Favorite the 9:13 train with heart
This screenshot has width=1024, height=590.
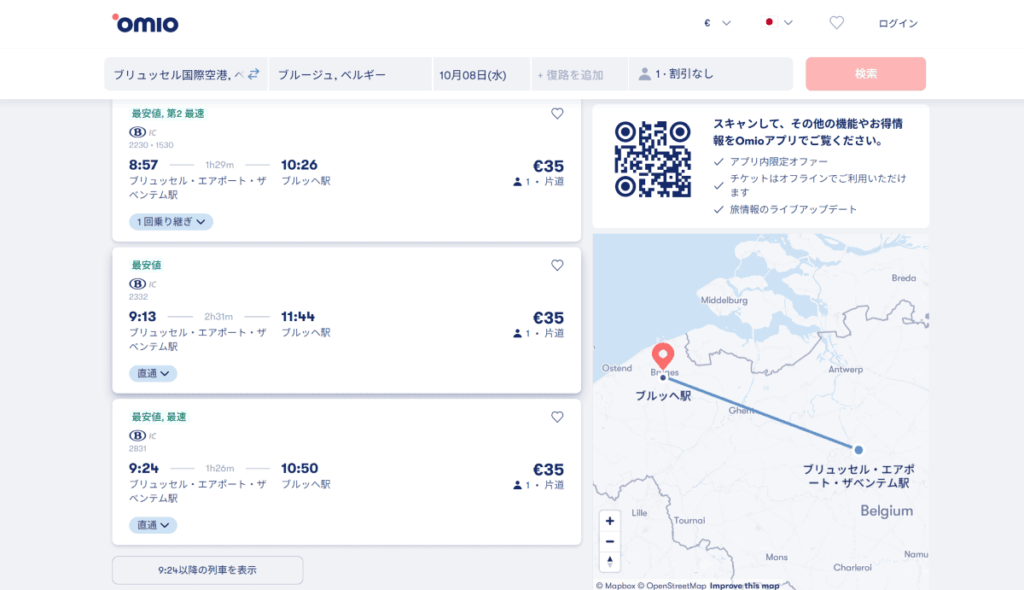[557, 265]
